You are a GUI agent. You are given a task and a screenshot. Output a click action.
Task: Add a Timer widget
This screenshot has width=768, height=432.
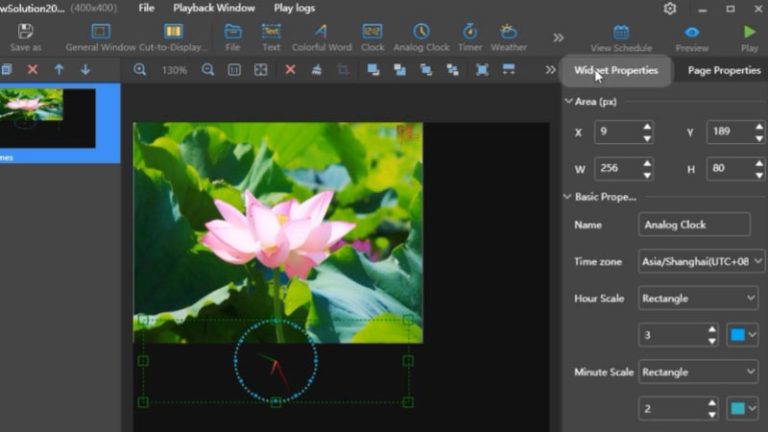(x=469, y=32)
